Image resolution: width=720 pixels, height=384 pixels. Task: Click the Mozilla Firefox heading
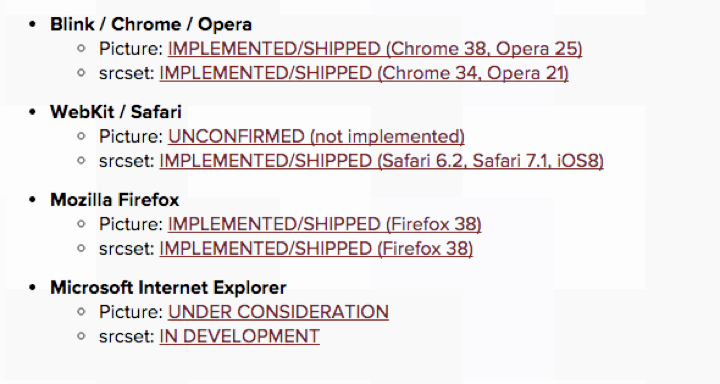click(115, 200)
